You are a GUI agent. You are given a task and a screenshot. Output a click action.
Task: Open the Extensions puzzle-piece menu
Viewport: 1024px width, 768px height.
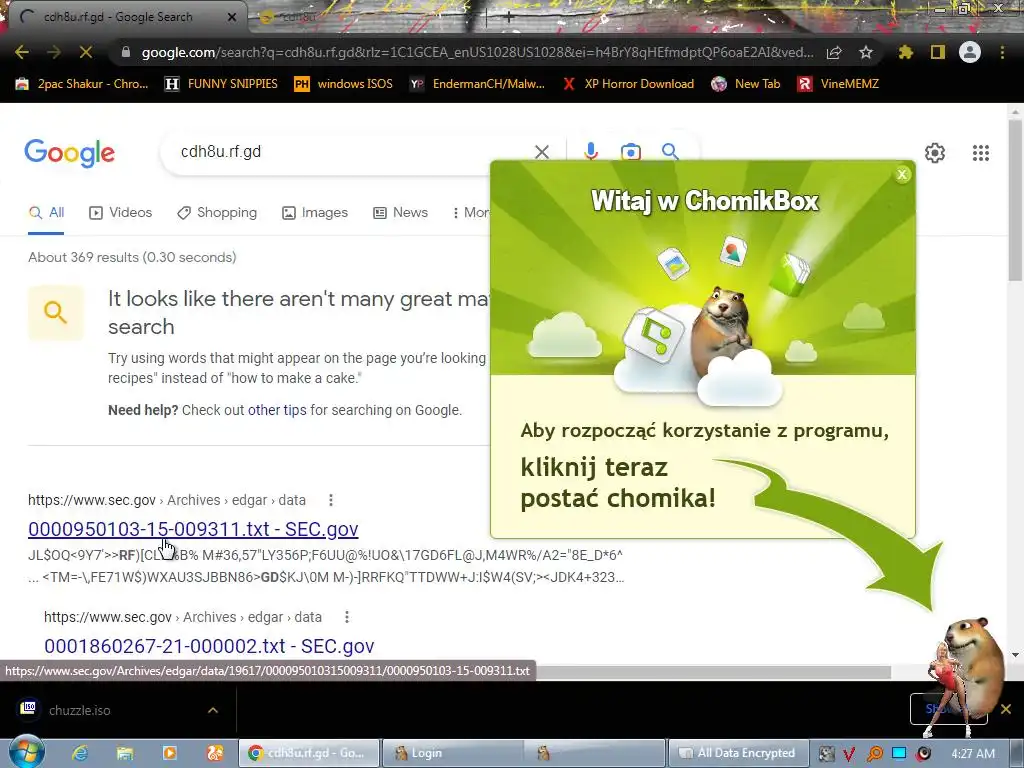click(x=906, y=52)
